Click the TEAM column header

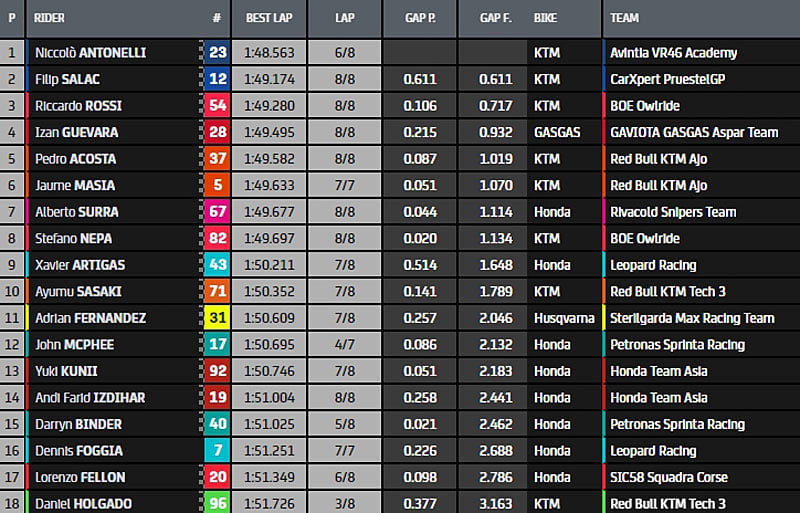click(x=625, y=19)
